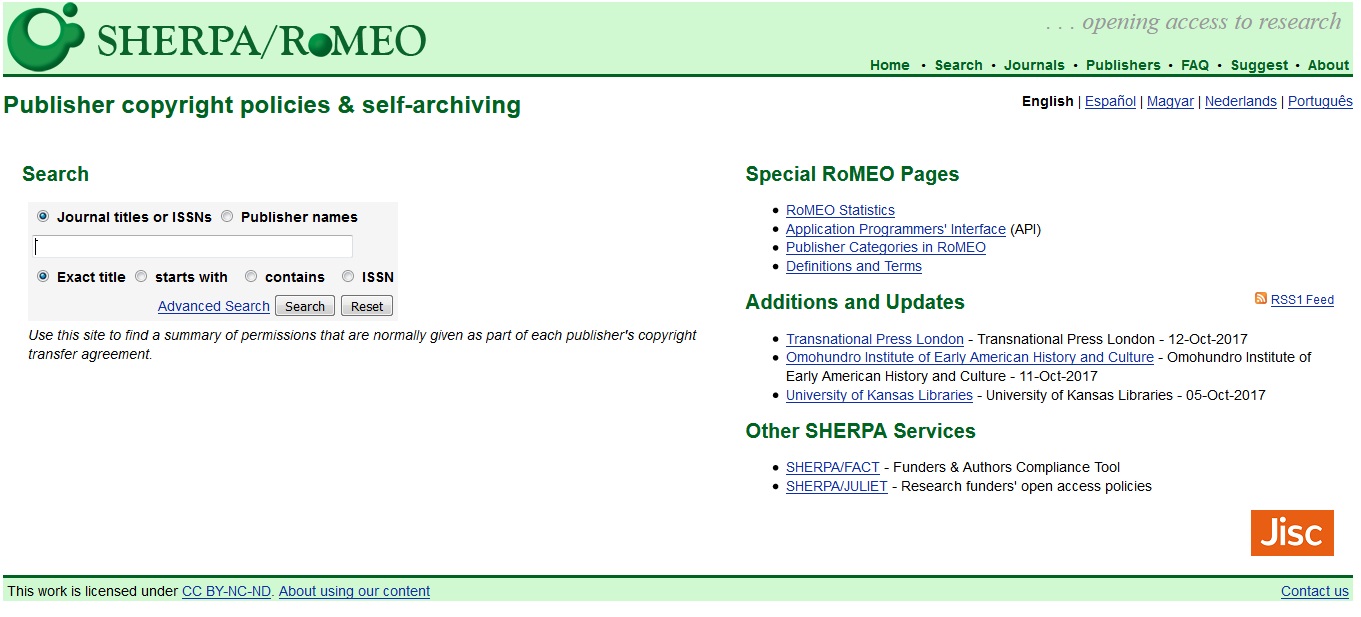Click the Publisher copyright policies page title
Image resolution: width=1361 pixels, height=617 pixels.
262,105
